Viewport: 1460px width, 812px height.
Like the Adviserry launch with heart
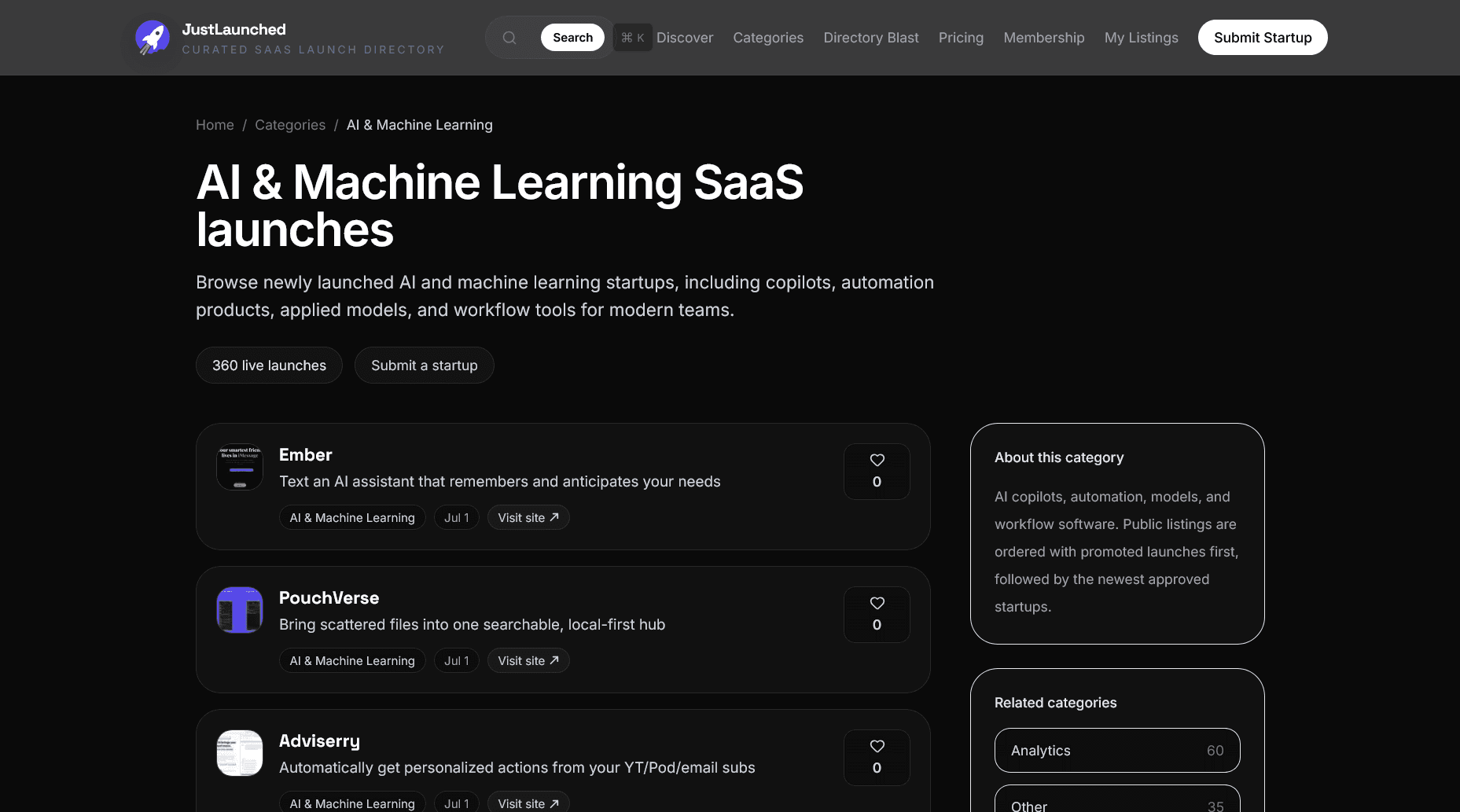(877, 758)
